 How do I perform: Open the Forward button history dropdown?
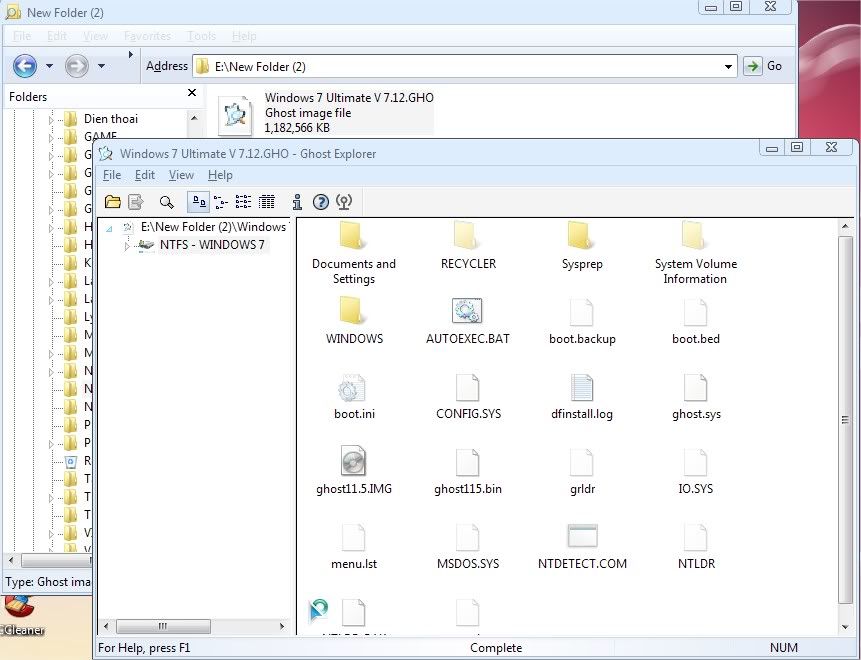tap(101, 66)
